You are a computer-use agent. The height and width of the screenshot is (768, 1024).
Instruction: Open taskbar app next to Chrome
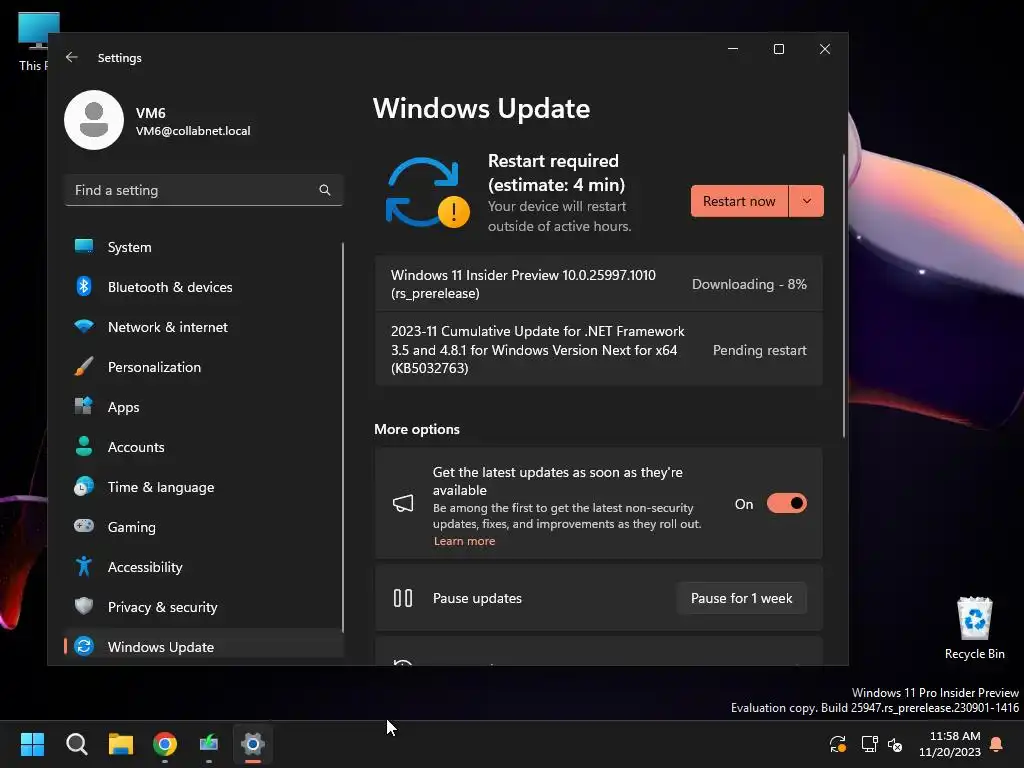[209, 744]
